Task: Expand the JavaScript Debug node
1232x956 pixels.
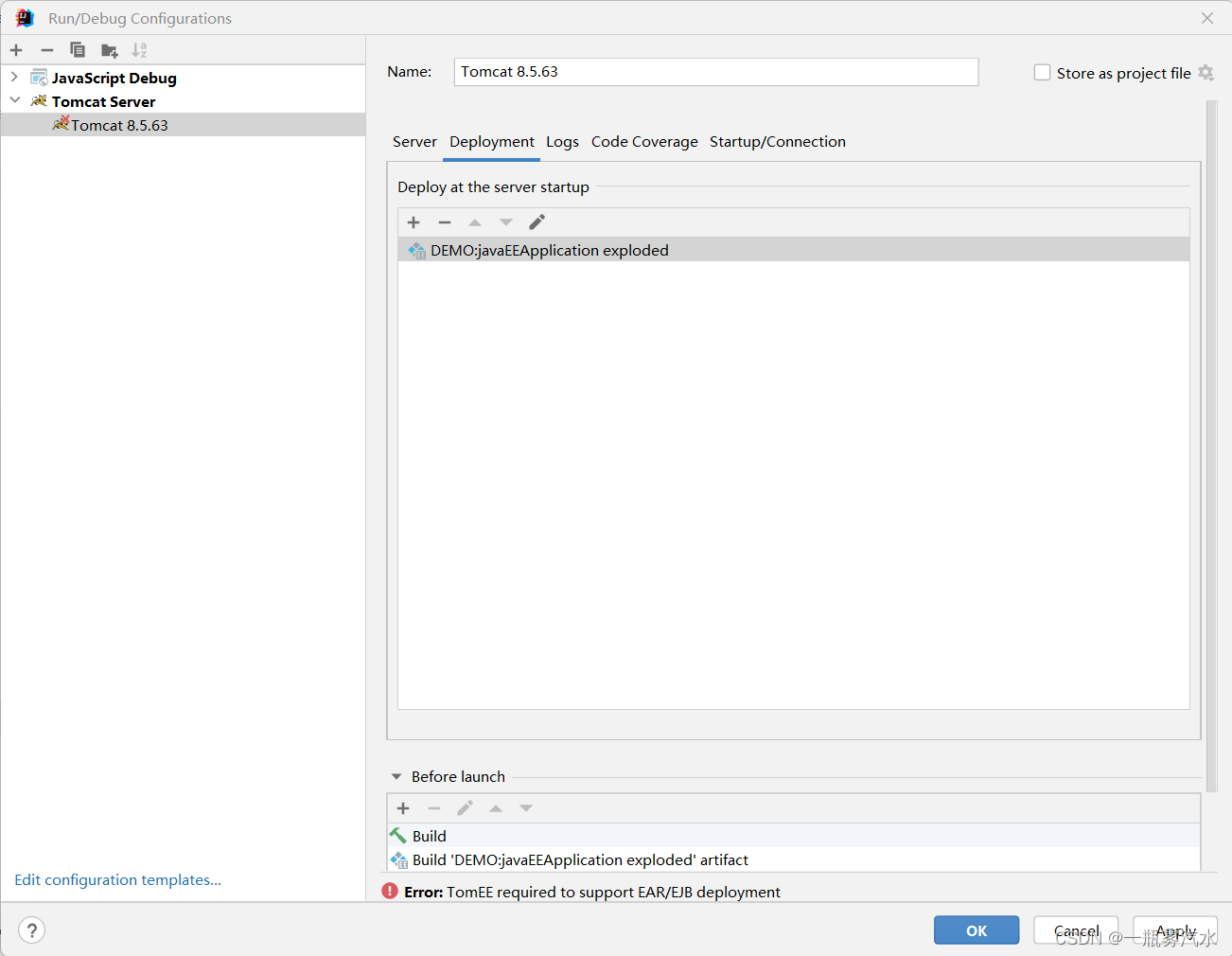Action: tap(14, 77)
